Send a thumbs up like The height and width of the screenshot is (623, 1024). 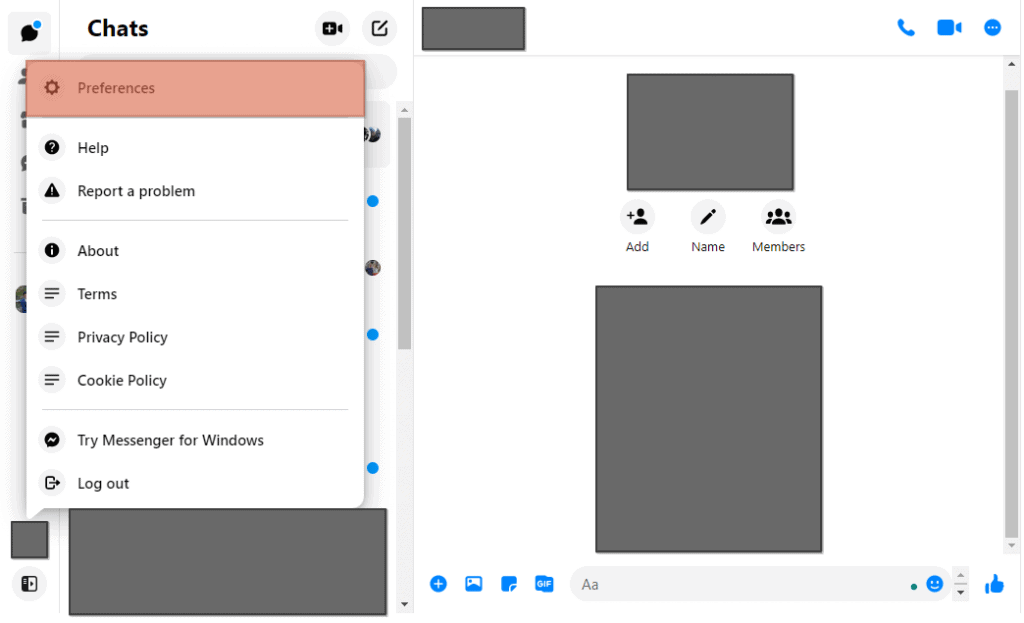coord(993,583)
